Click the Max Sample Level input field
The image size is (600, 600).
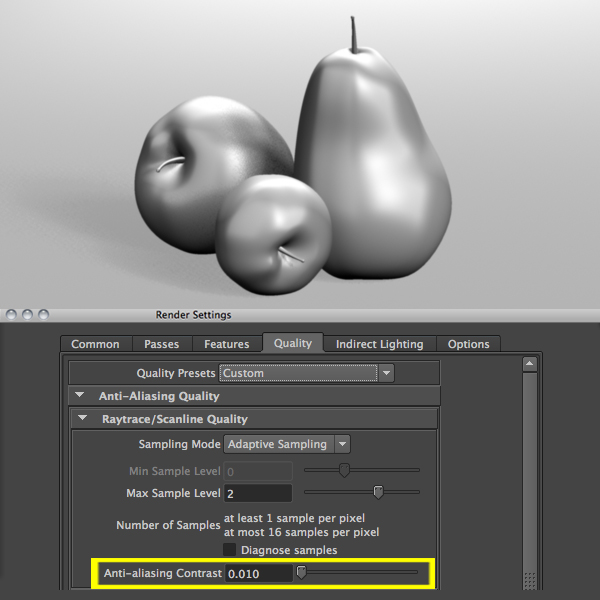point(258,493)
